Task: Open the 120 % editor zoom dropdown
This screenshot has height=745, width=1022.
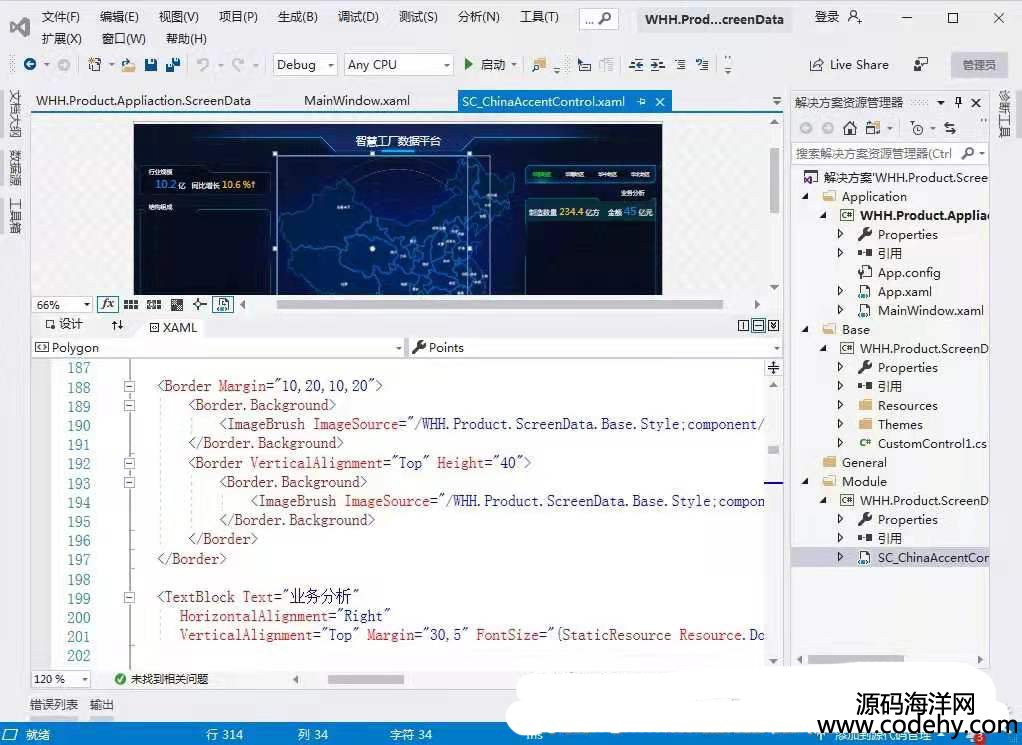Action: point(61,679)
